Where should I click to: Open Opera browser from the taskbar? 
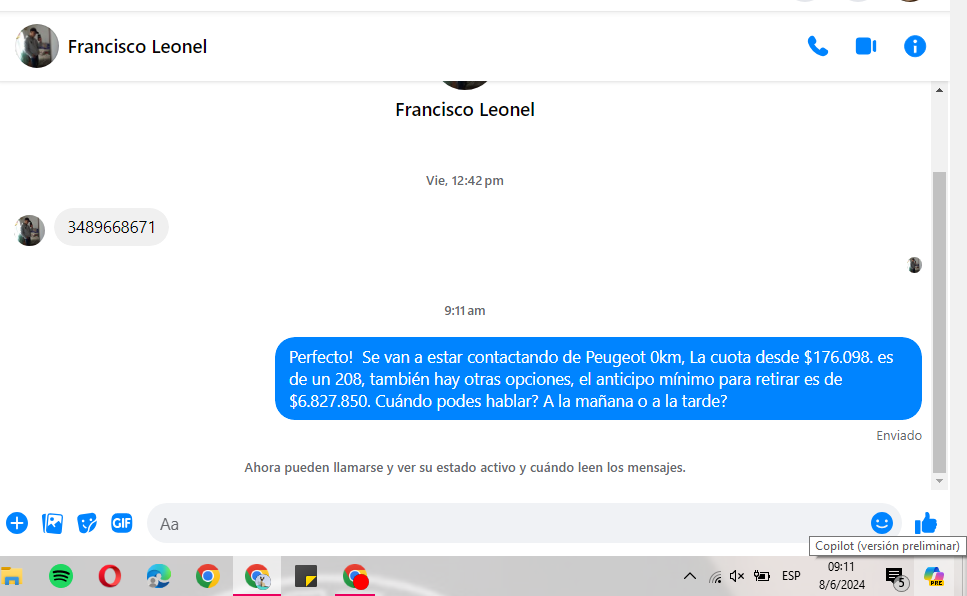109,576
